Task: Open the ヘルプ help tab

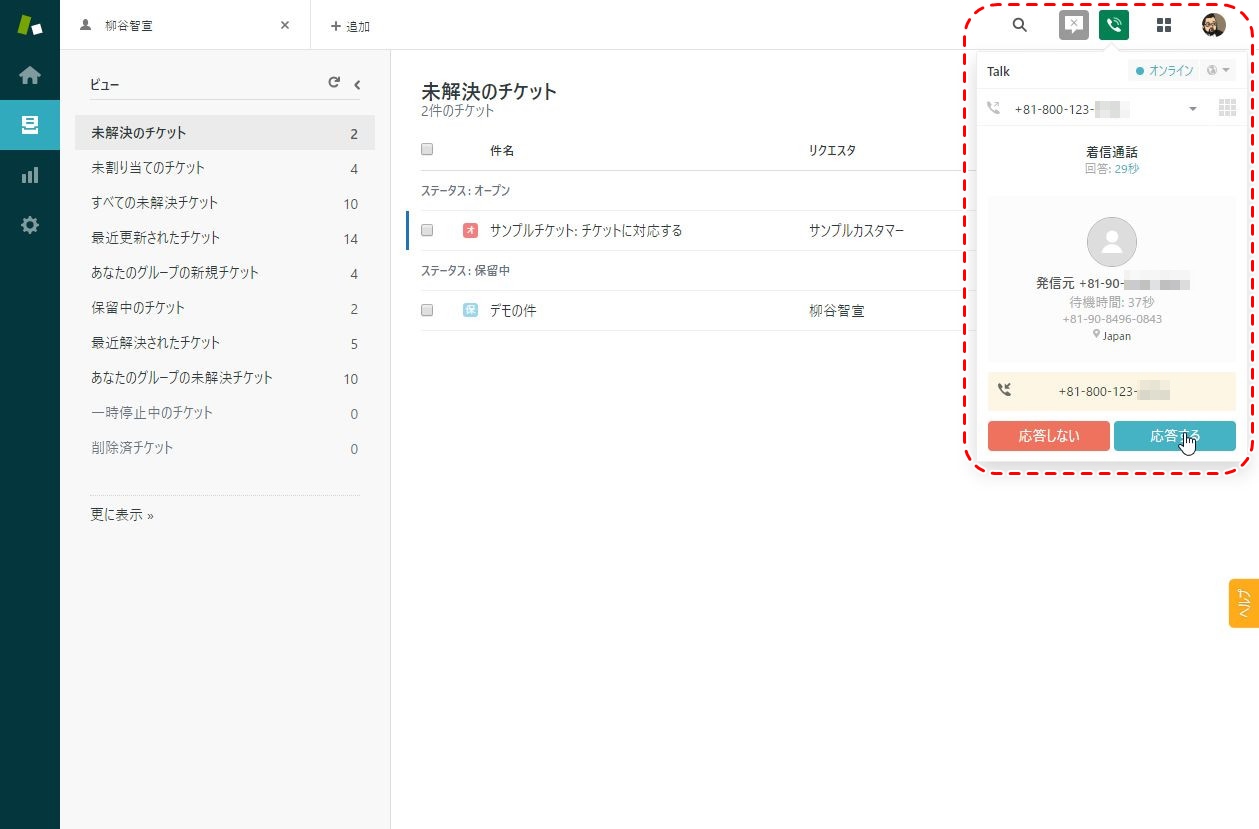Action: coord(1244,603)
